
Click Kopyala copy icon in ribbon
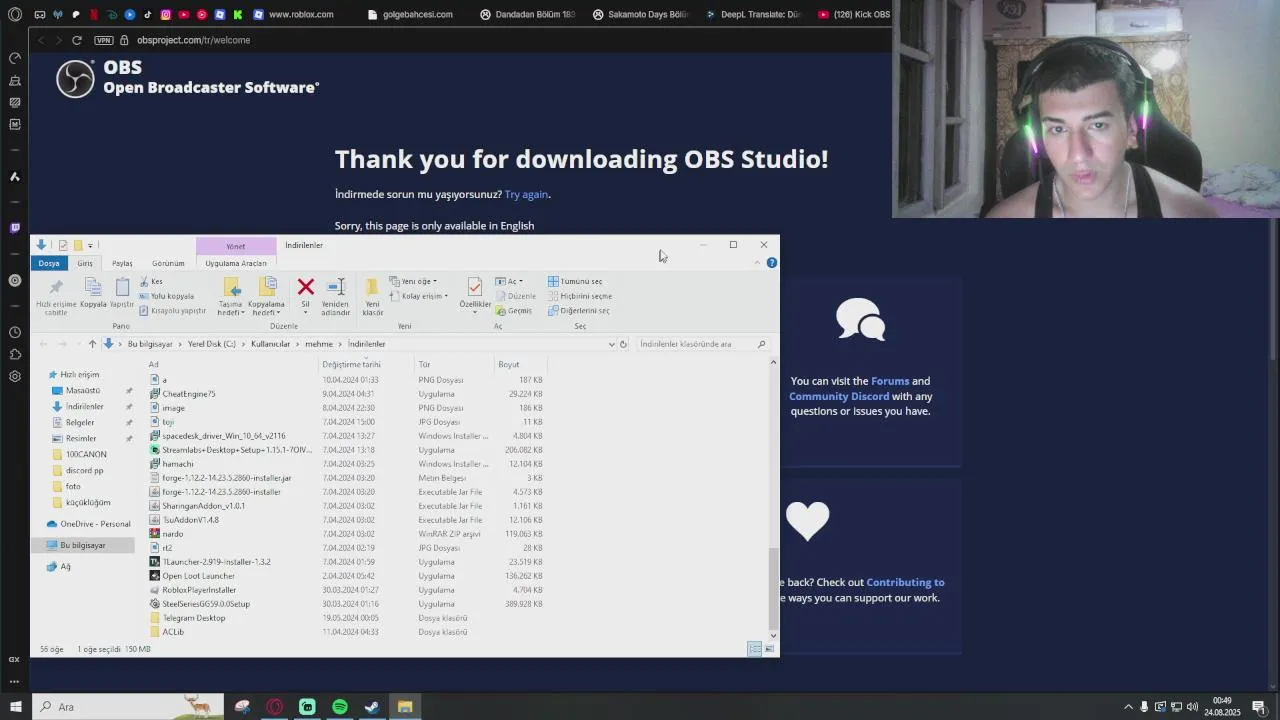[x=93, y=287]
